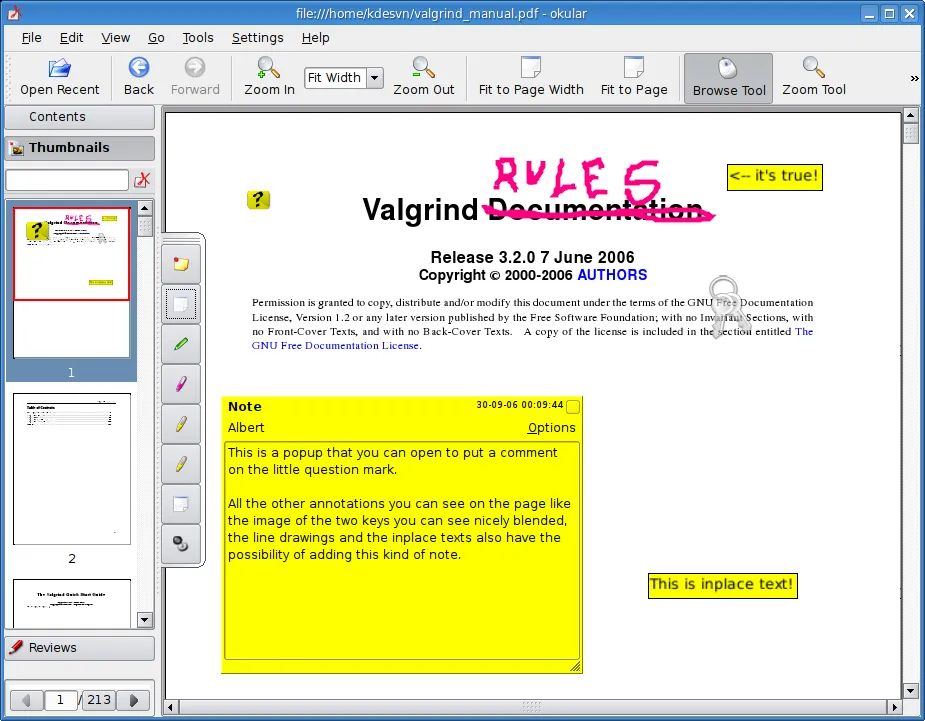Screen dimensions: 925x721
Task: Select the stamp annotation tool at bottom
Action: (181, 544)
